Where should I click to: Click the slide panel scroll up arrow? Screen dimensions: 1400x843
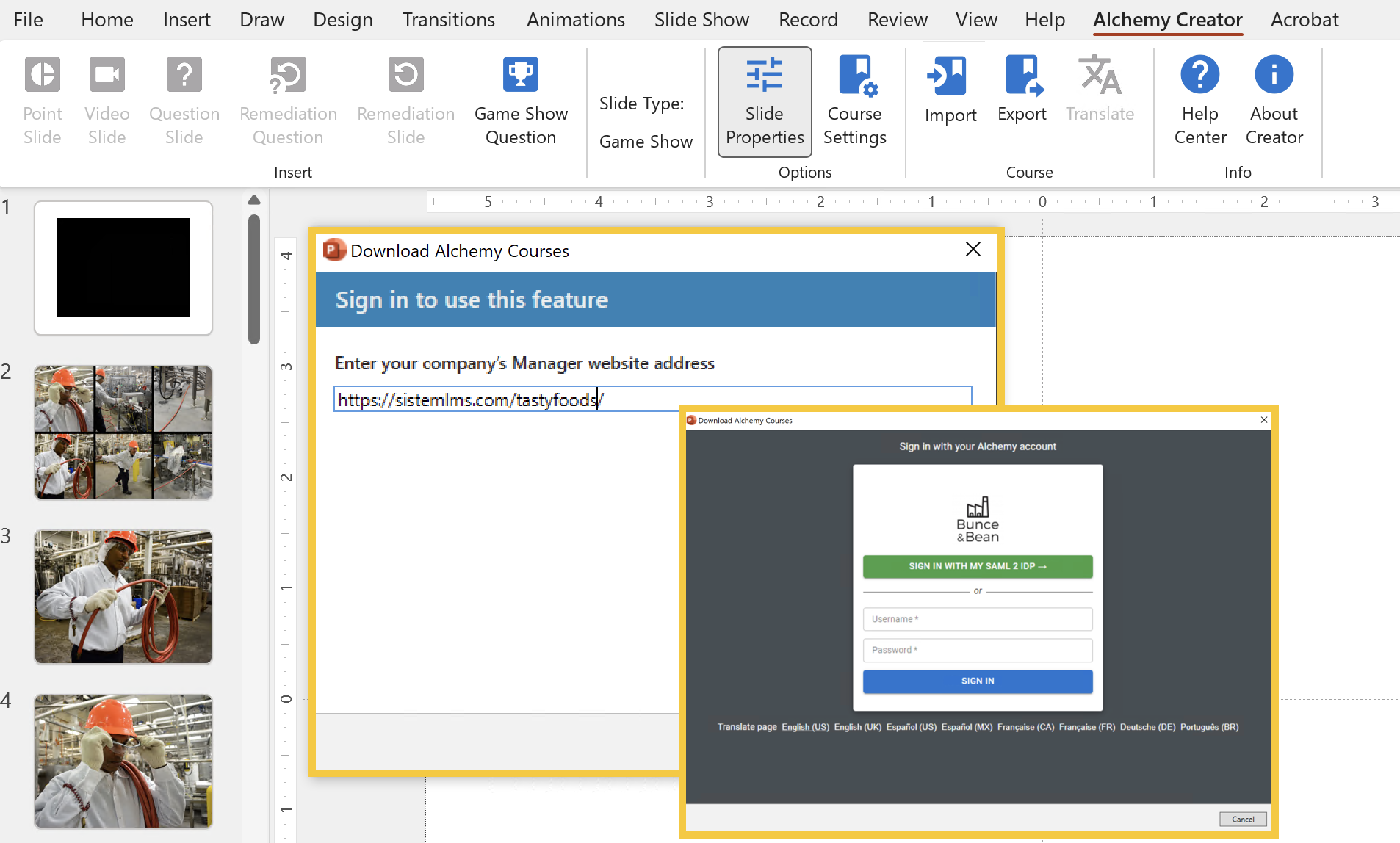click(254, 200)
